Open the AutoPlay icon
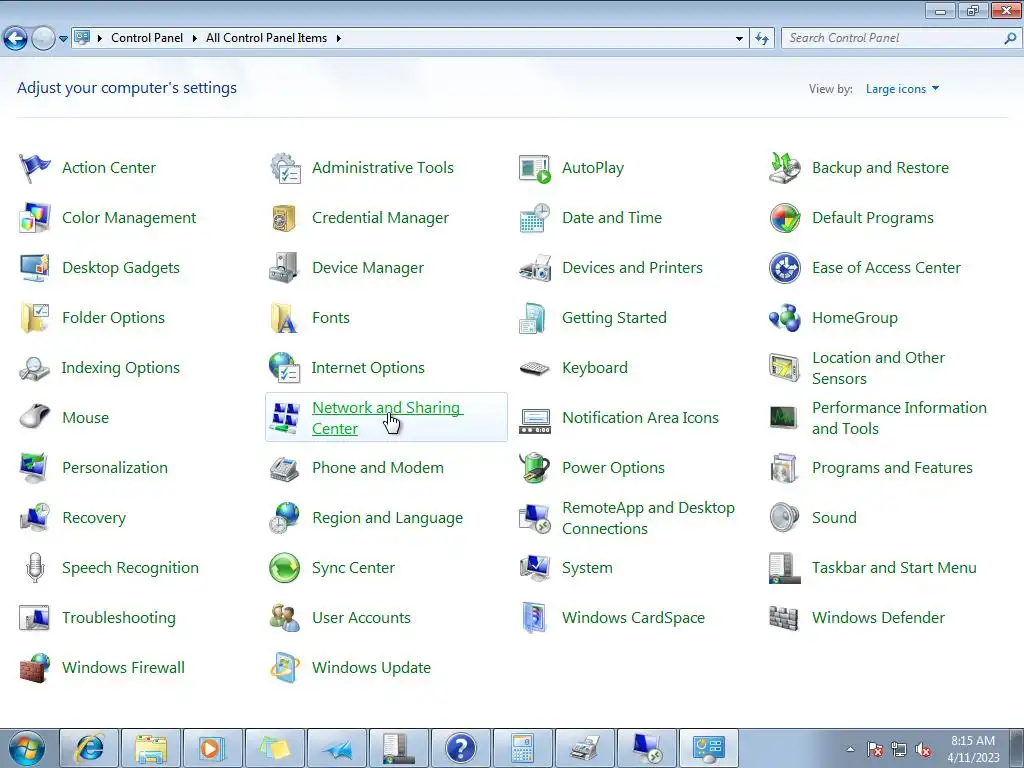The image size is (1024, 768). [535, 168]
